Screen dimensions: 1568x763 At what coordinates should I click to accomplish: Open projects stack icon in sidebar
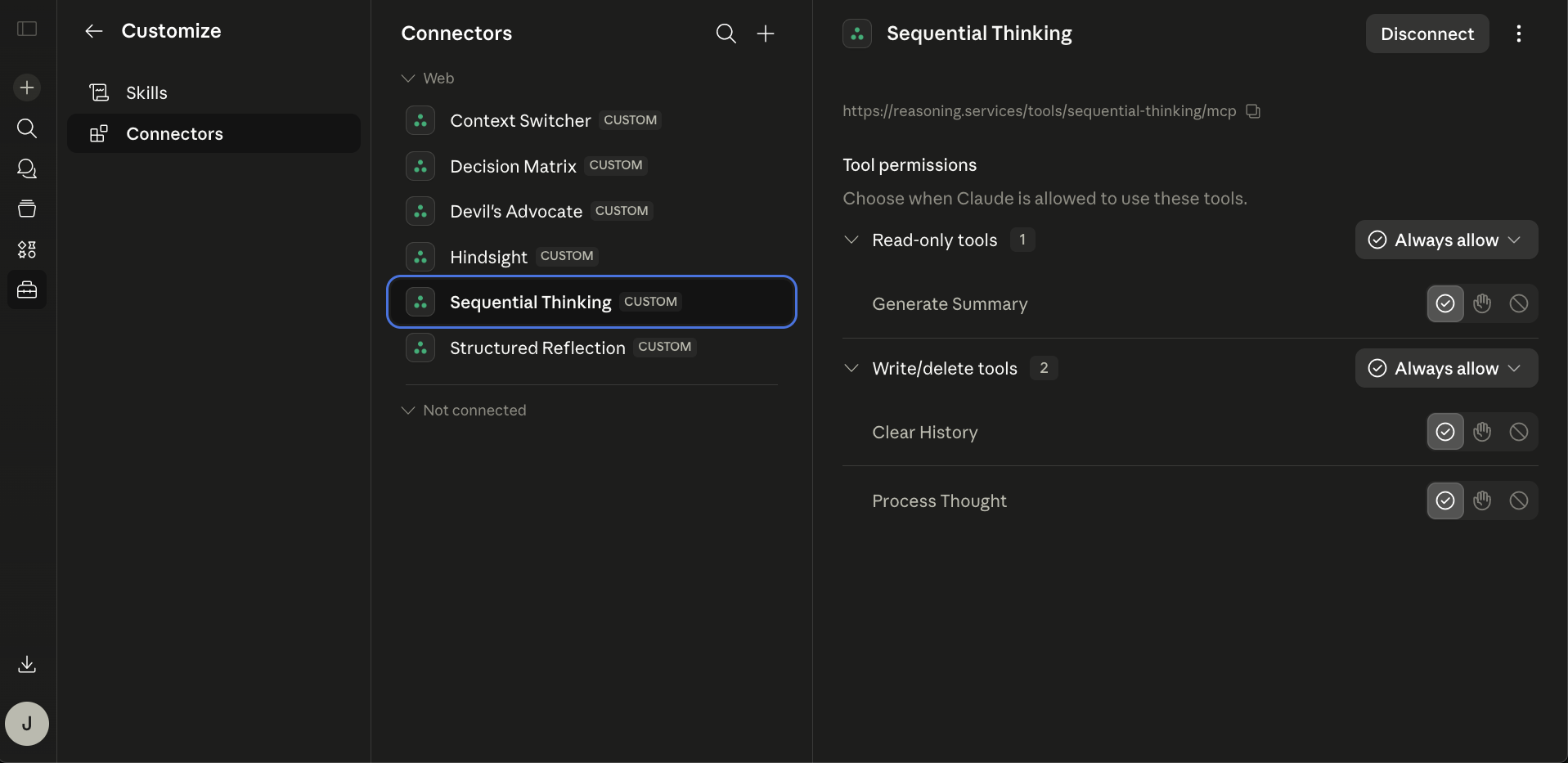(x=27, y=209)
